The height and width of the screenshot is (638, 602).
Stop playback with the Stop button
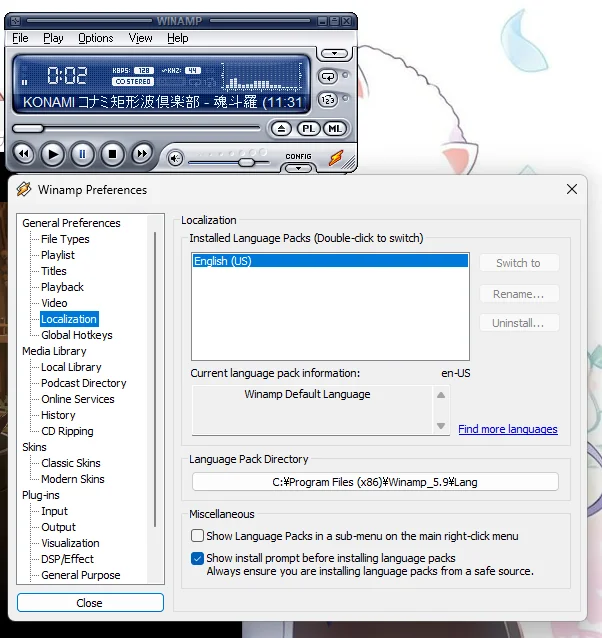pos(113,154)
